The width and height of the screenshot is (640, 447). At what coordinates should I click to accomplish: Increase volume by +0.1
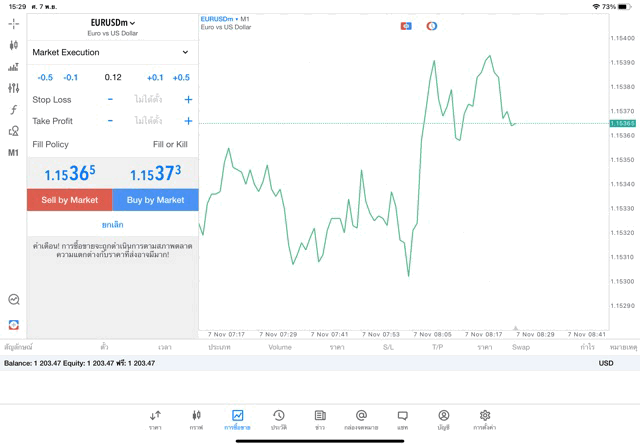155,78
